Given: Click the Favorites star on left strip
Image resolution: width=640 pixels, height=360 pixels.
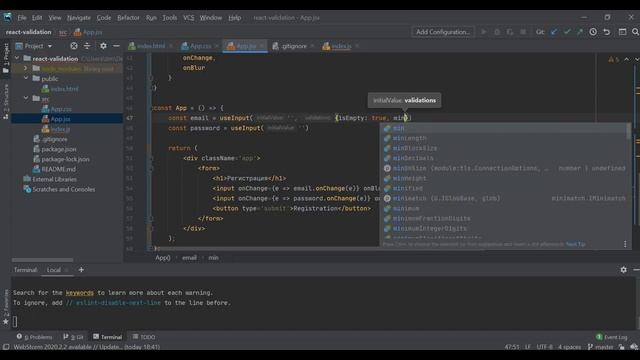Looking at the screenshot, I should [6, 322].
